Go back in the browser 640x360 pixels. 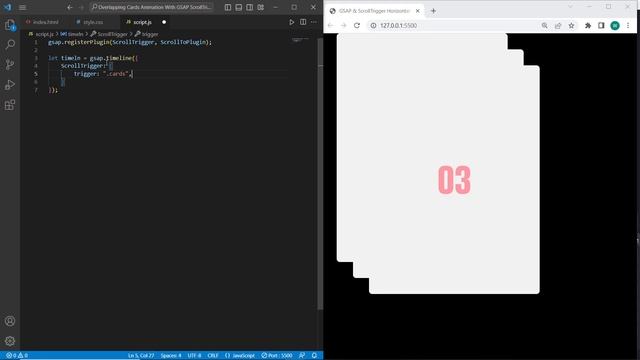331,25
